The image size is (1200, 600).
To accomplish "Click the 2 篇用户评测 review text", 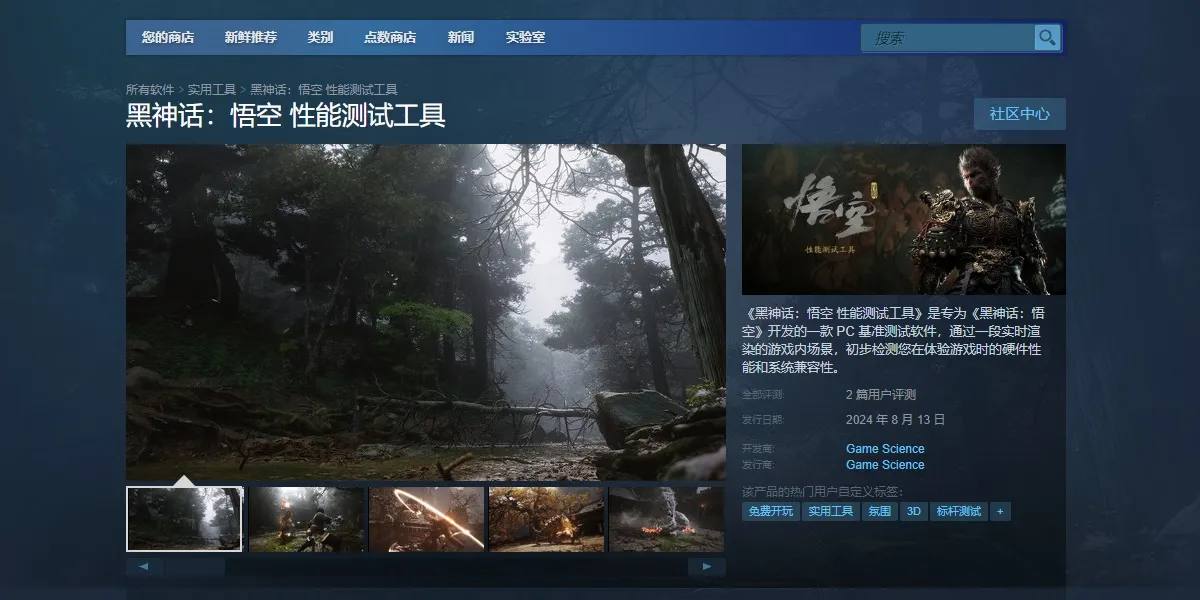I will coord(881,395).
